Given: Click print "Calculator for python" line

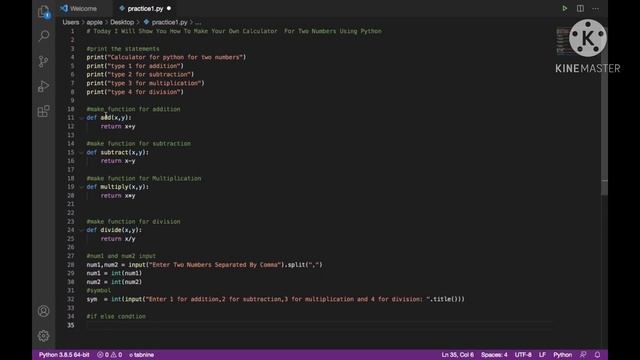Looking at the screenshot, I should click(166, 57).
